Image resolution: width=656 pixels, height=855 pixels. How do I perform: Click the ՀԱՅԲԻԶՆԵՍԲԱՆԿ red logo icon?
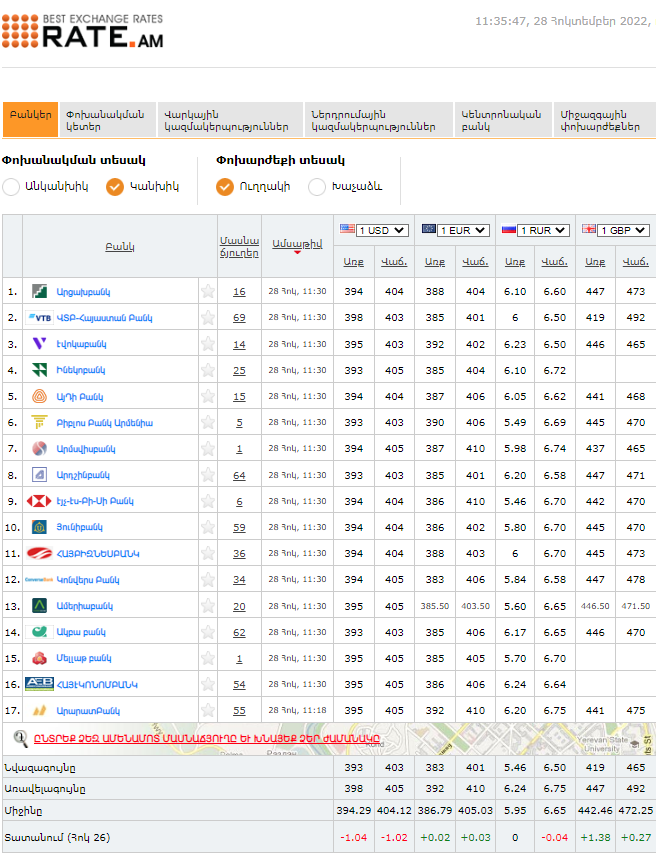pos(39,553)
